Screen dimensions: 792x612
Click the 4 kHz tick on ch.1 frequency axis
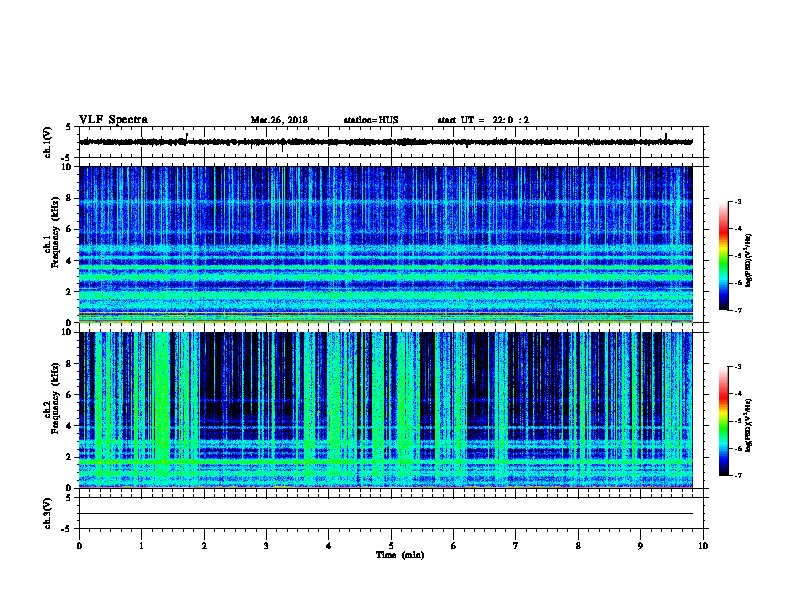pos(70,261)
